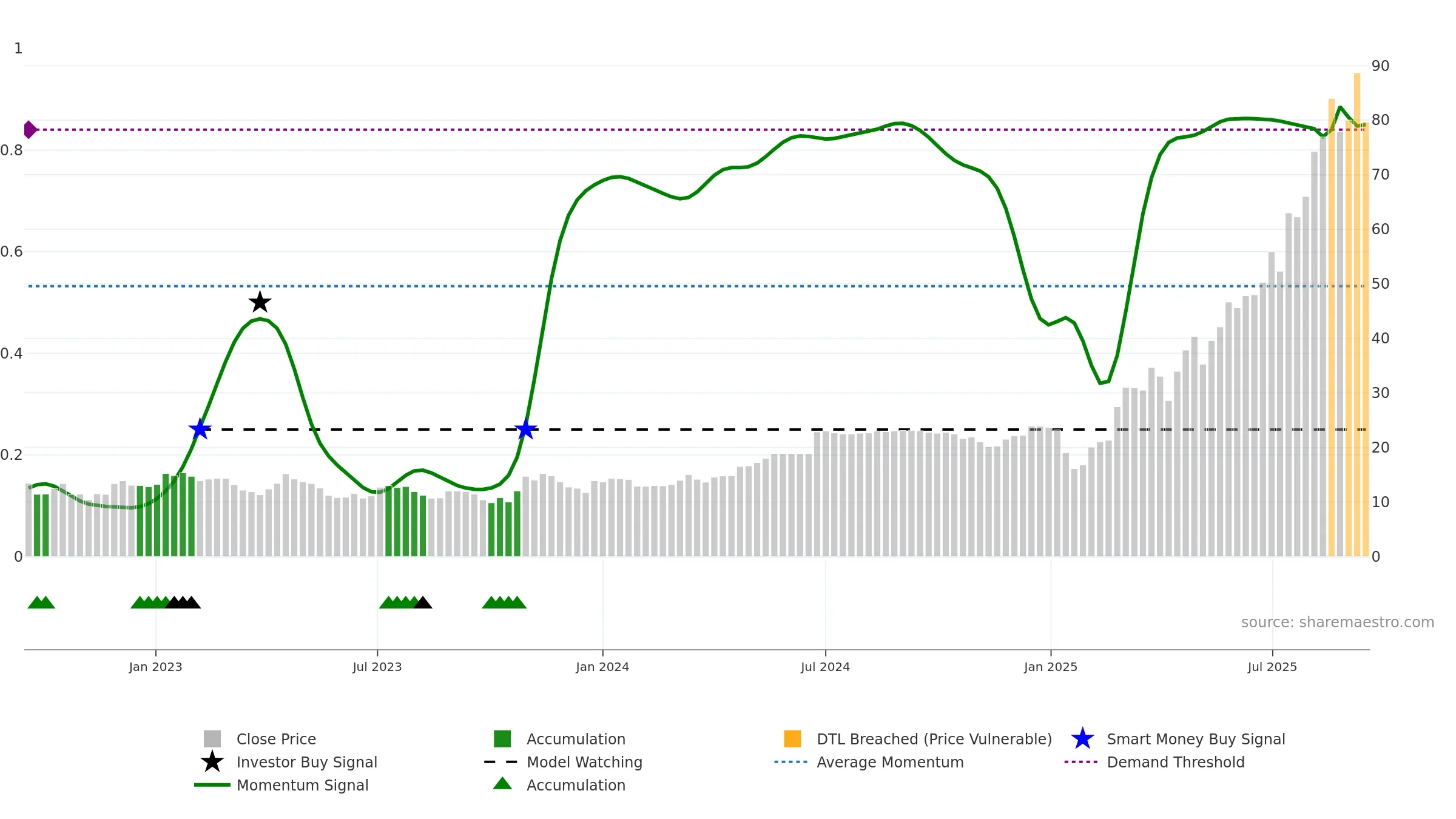Viewport: 1456px width, 819px height.
Task: Toggle the Demand Threshold legend label
Action: [1176, 763]
